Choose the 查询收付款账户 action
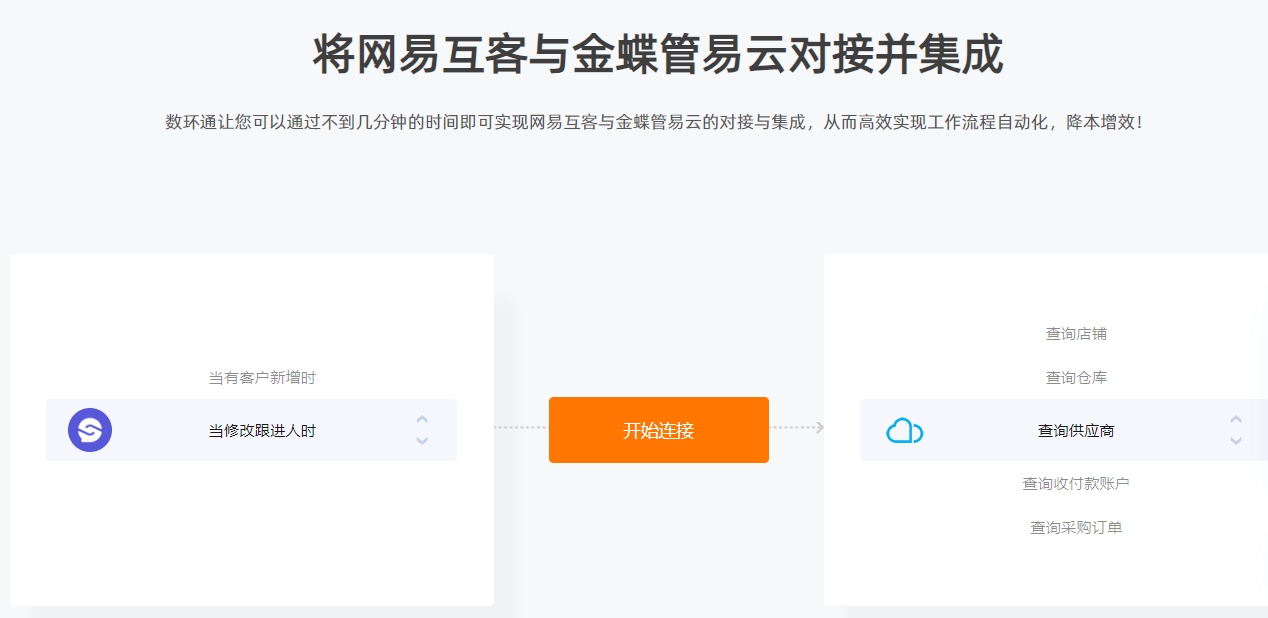The width and height of the screenshot is (1268, 618). (1076, 484)
